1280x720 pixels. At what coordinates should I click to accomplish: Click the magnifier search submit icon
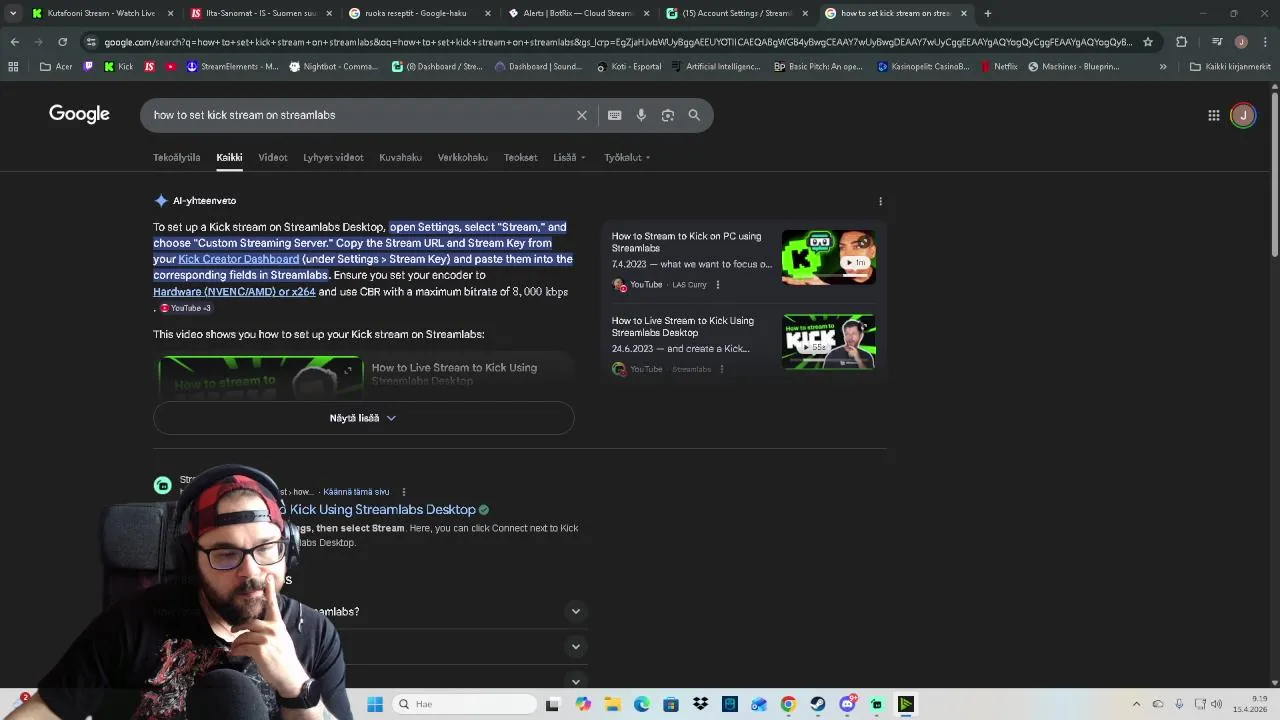point(694,115)
